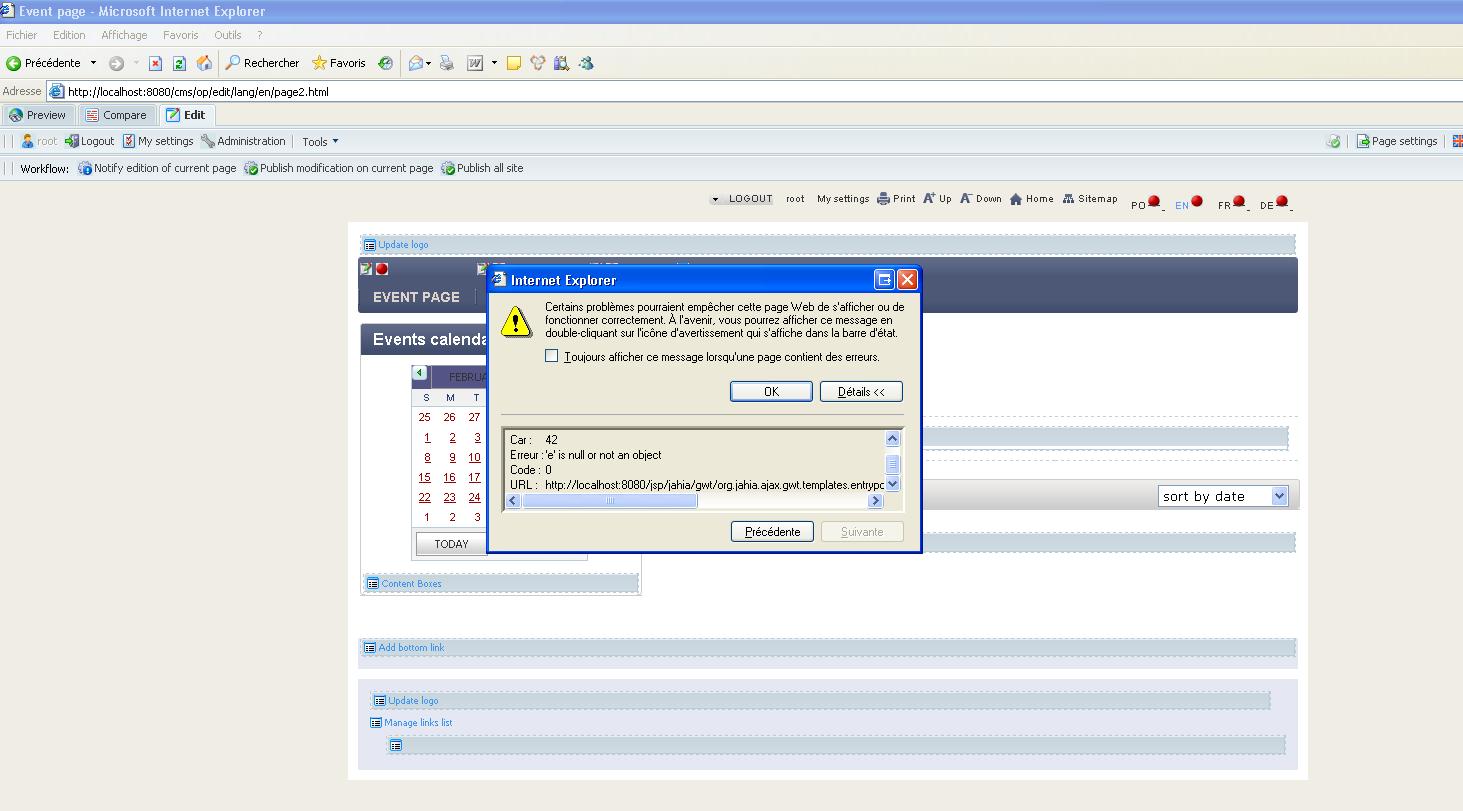The height and width of the screenshot is (811, 1463).
Task: Click the Mail envelope icon
Action: tap(416, 63)
